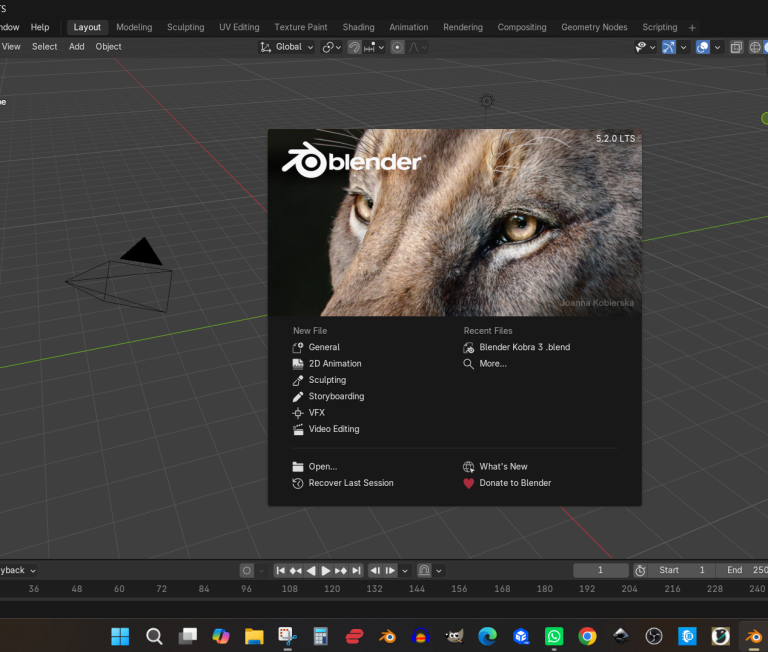Open the Help menu
Viewport: 768px width, 652px height.
coord(40,27)
